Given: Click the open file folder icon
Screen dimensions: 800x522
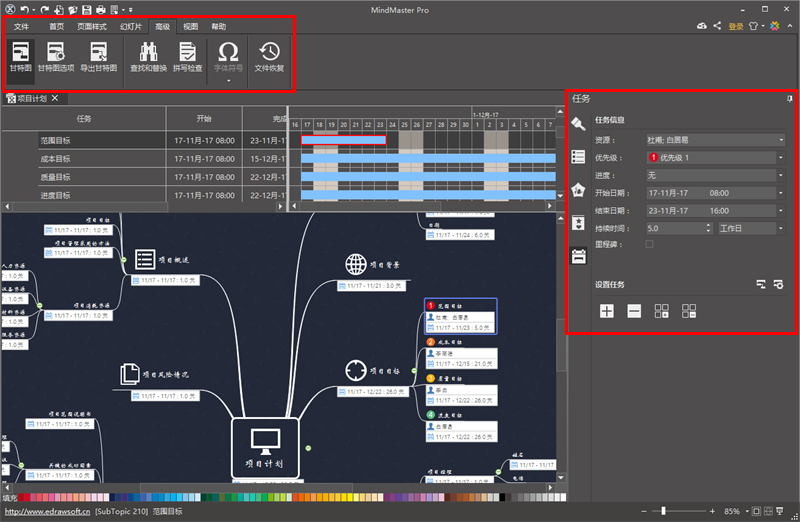Looking at the screenshot, I should tap(73, 10).
